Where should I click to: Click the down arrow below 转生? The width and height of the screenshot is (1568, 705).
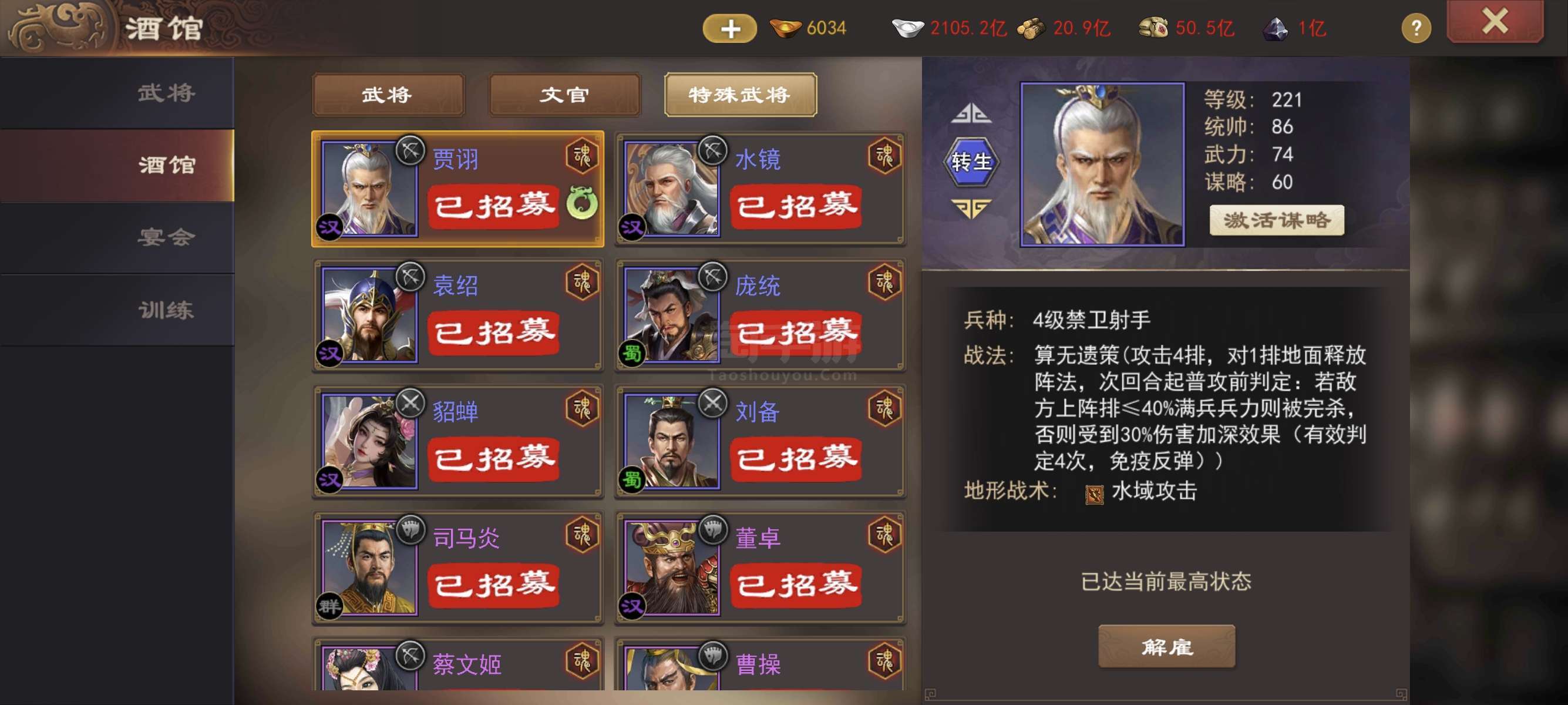pyautogui.click(x=971, y=208)
